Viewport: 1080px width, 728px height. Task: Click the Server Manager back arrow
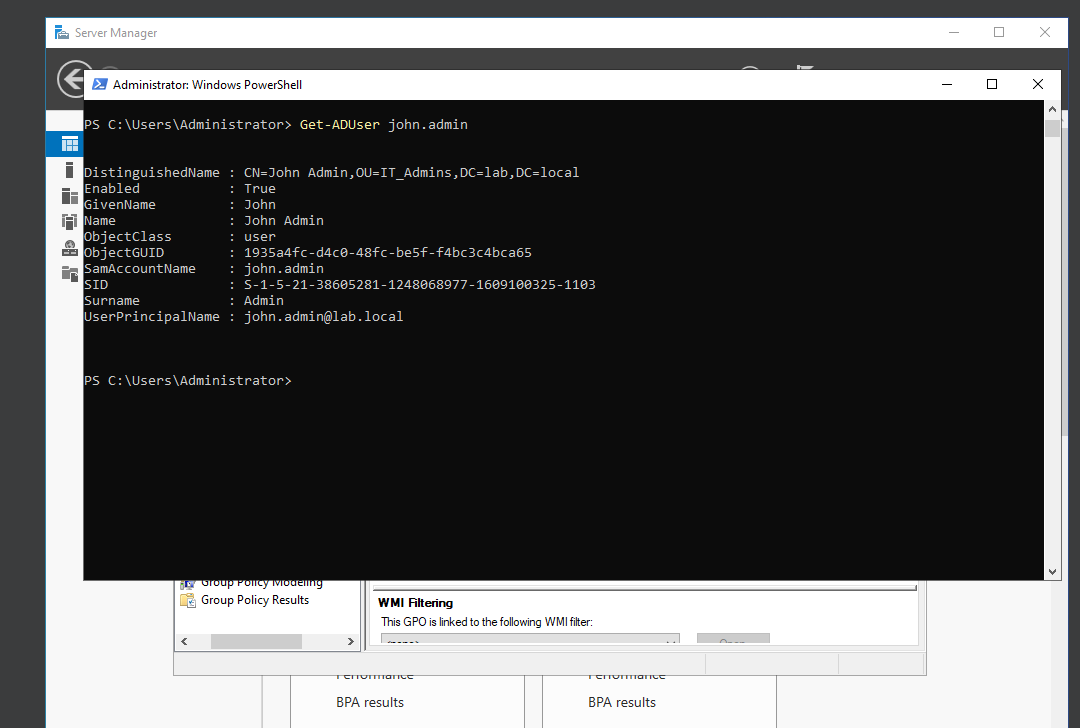pos(72,80)
